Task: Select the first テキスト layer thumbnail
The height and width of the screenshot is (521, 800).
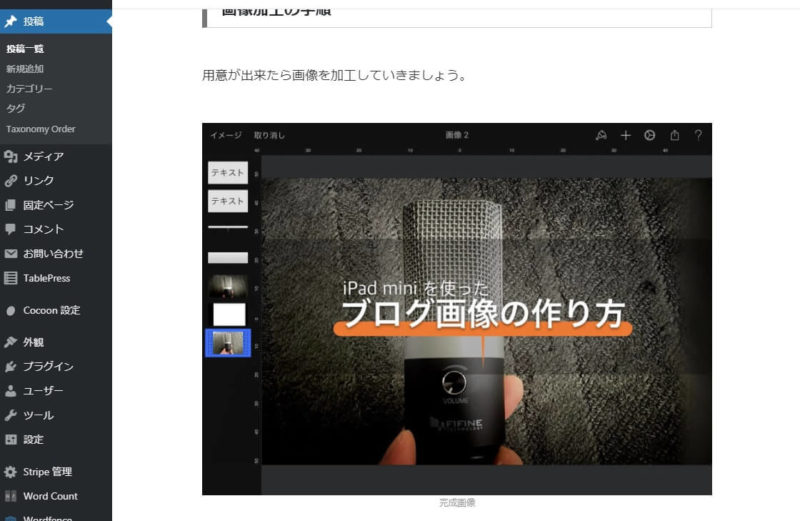Action: (228, 172)
